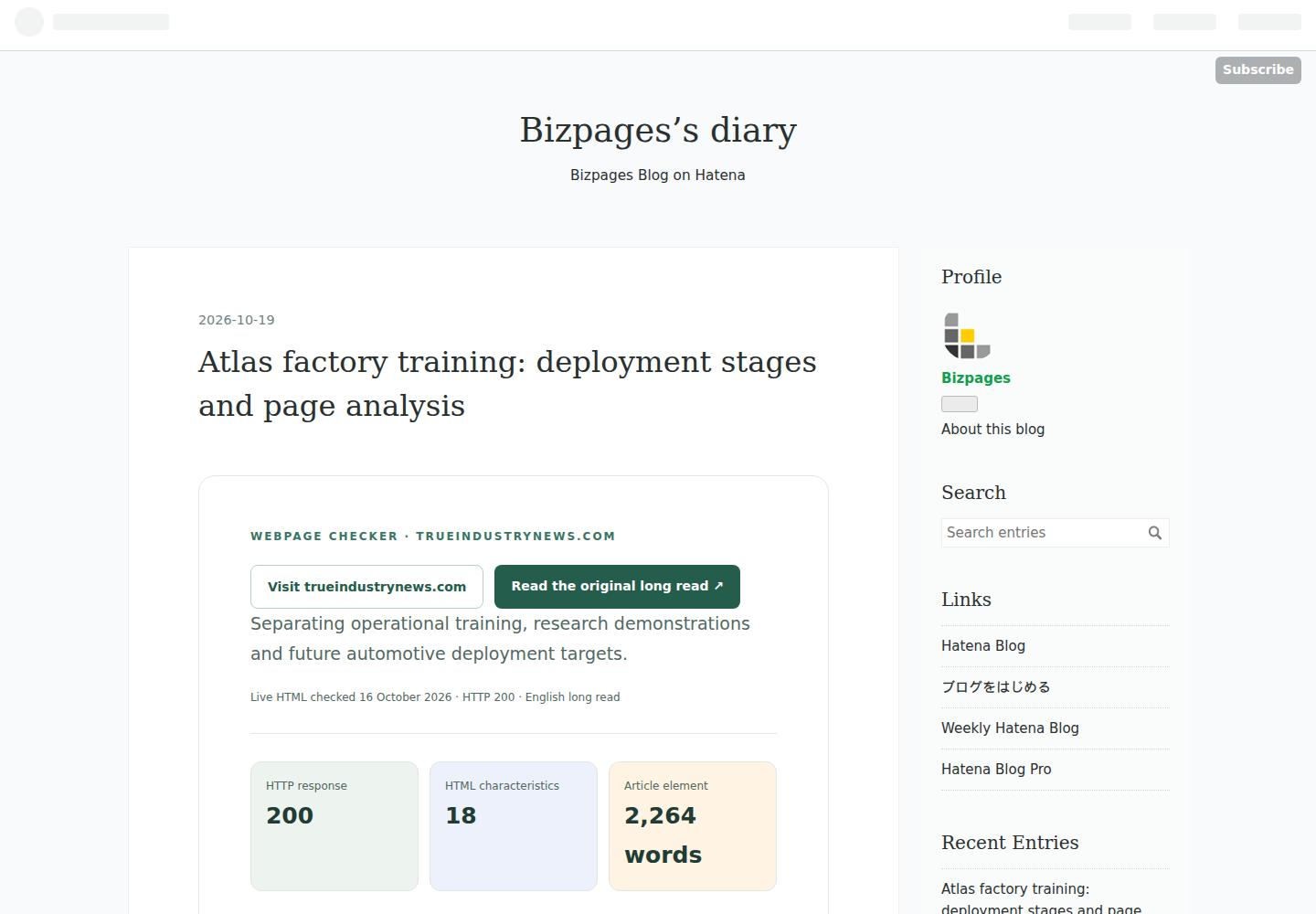1316x914 pixels.
Task: Click Read the original long read button
Action: [617, 587]
